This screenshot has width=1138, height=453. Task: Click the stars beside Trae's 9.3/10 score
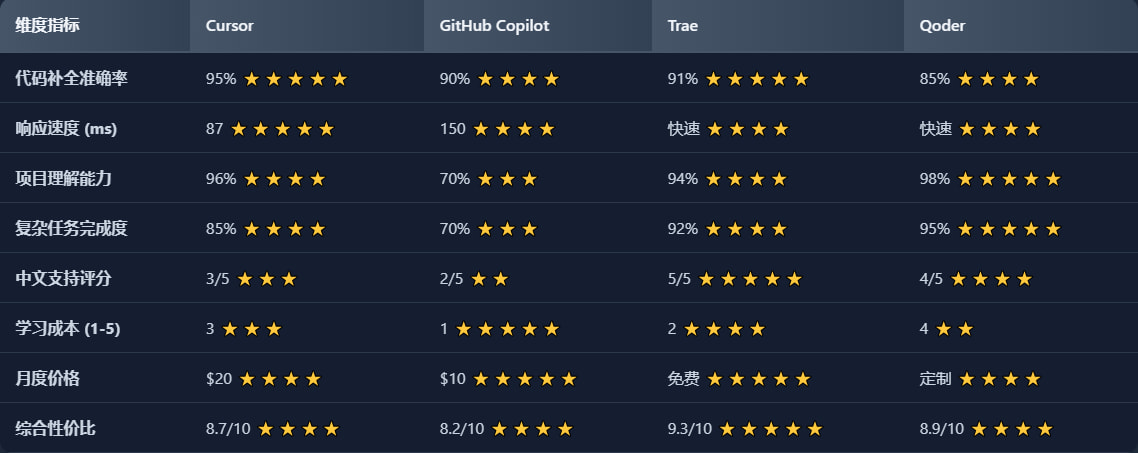tap(770, 429)
